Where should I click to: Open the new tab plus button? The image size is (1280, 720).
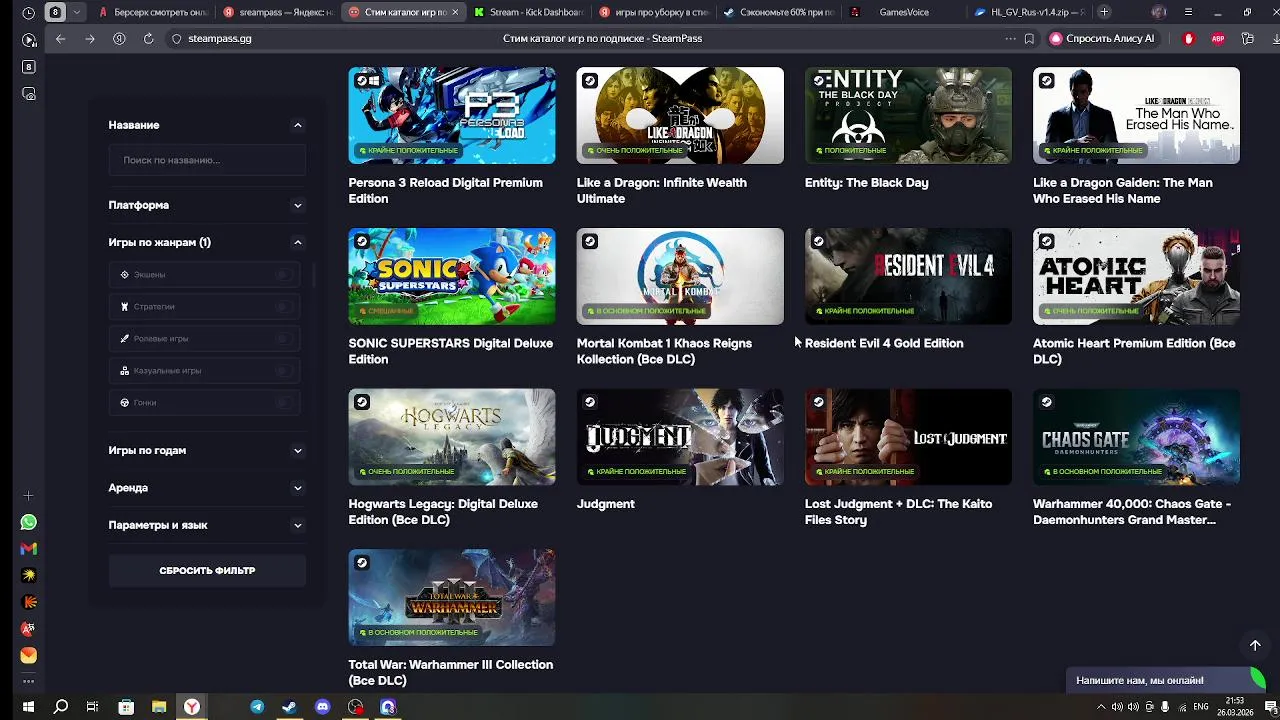(1104, 12)
